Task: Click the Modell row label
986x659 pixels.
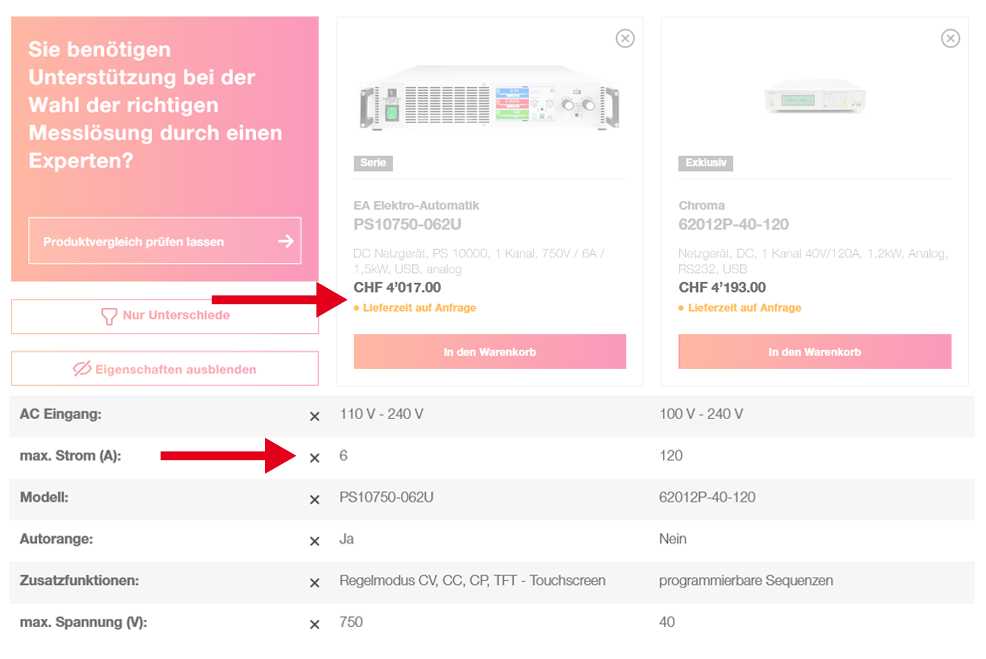Action: pos(44,497)
